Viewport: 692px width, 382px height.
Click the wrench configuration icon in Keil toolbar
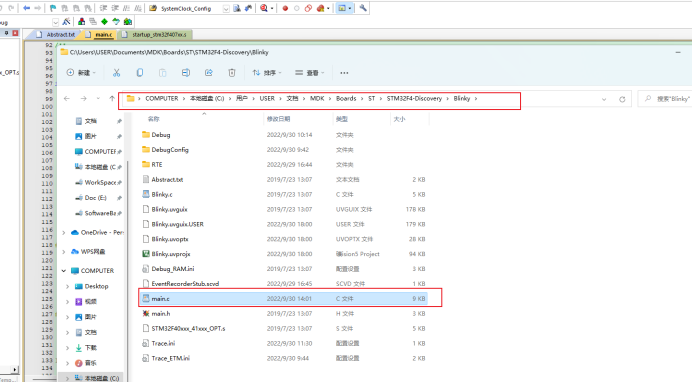(363, 8)
